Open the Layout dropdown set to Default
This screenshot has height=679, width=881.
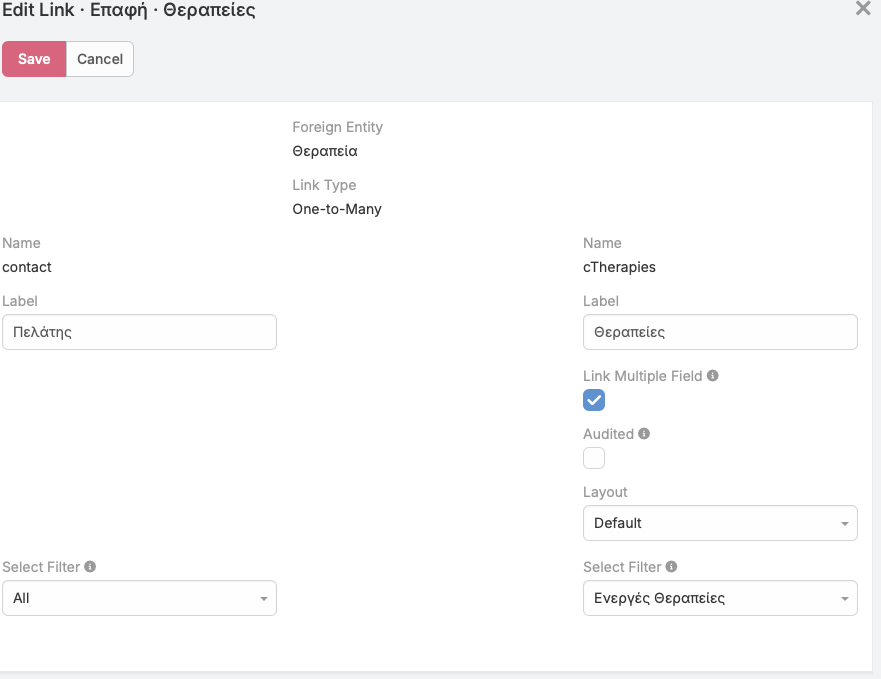pyautogui.click(x=719, y=523)
